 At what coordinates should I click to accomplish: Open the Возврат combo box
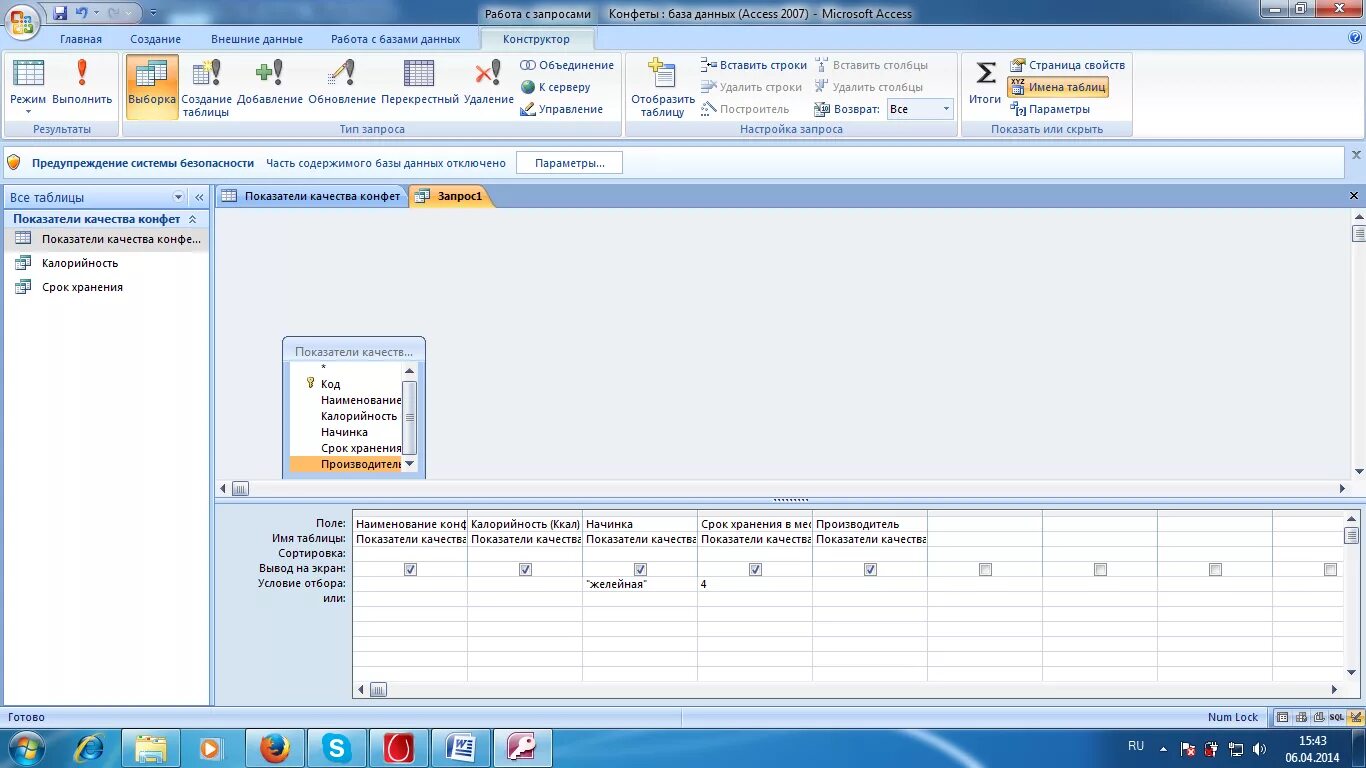coord(920,109)
